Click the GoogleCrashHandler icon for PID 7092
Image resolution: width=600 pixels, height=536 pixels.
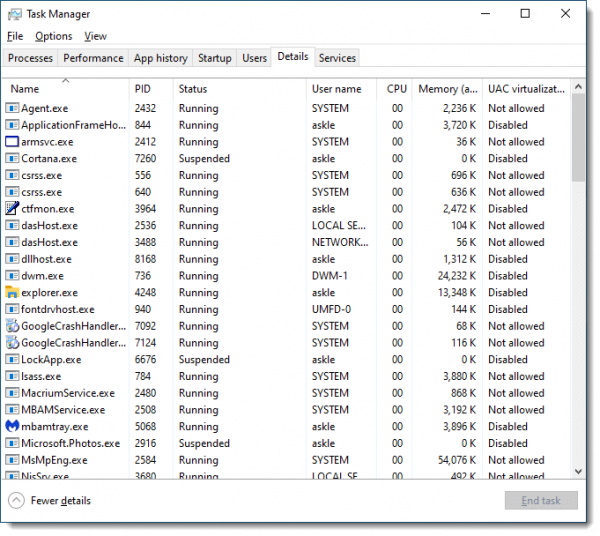12,326
